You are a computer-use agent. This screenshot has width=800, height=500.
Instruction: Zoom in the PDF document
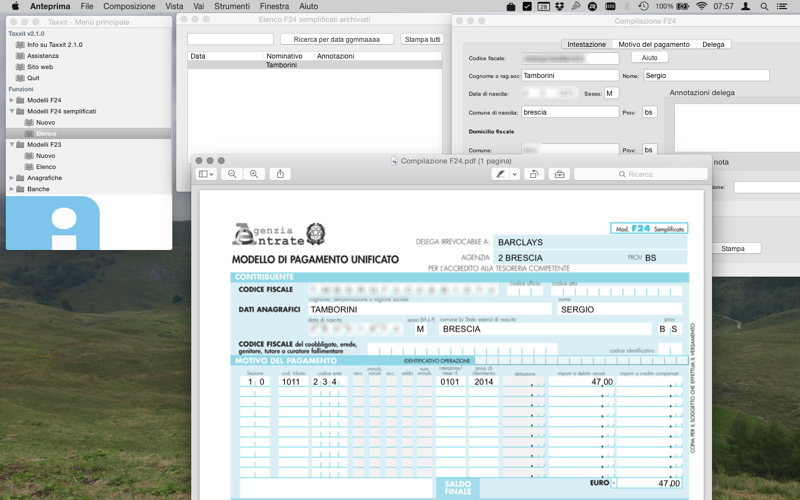click(254, 174)
